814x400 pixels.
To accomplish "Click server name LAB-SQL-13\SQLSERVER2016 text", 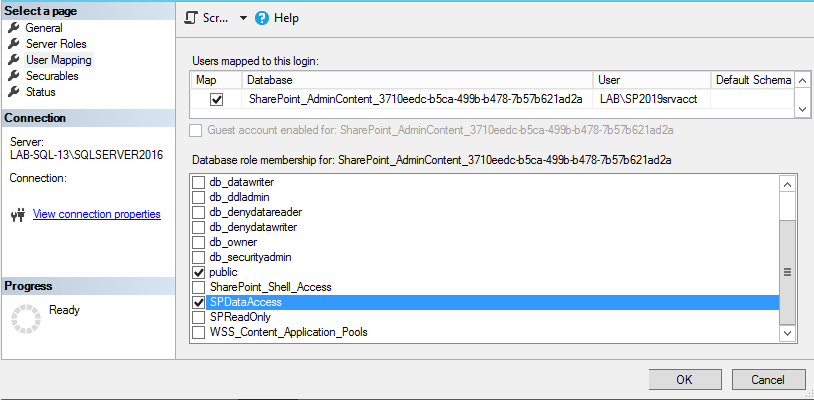I will point(86,155).
